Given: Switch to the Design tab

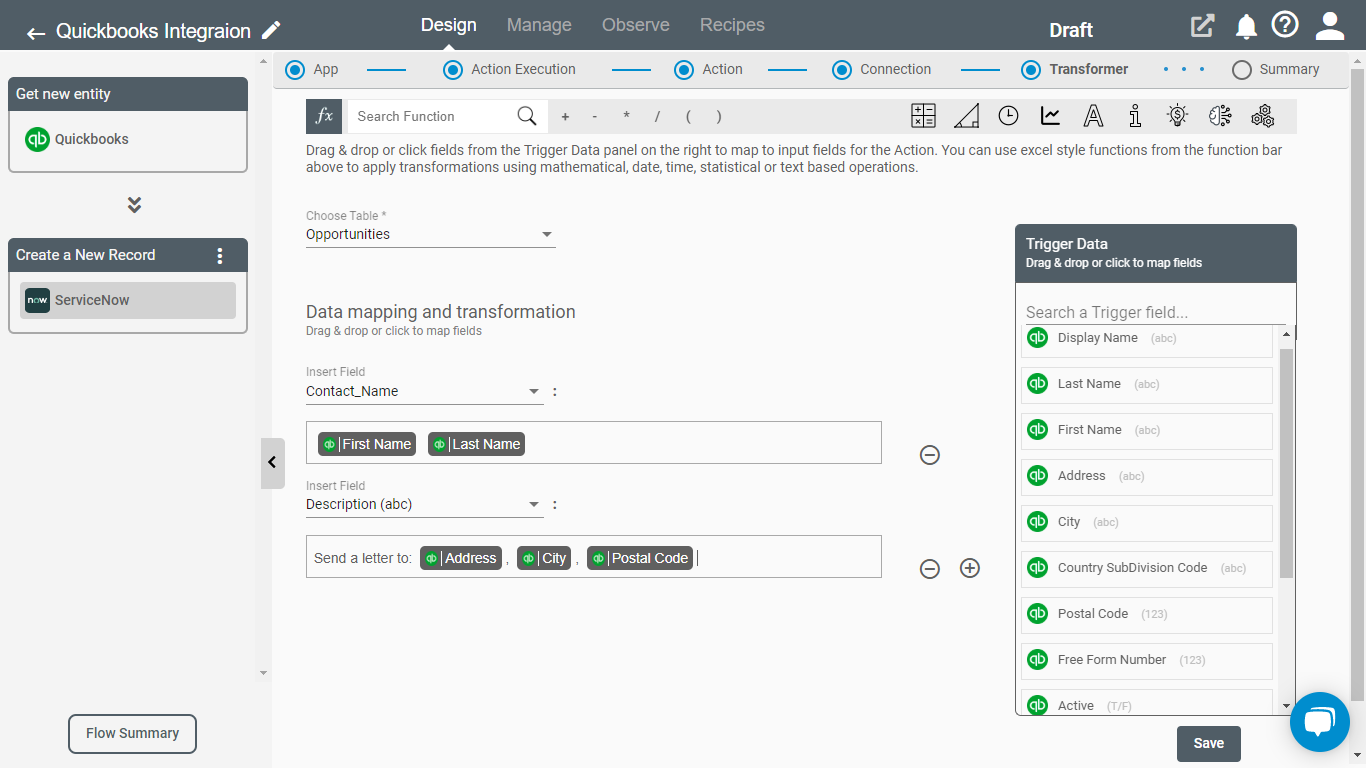Looking at the screenshot, I should point(448,25).
